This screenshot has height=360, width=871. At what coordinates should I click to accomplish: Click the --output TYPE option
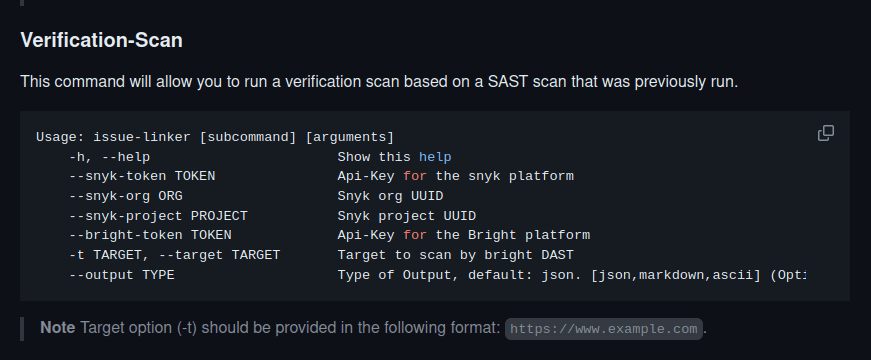[x=122, y=275]
